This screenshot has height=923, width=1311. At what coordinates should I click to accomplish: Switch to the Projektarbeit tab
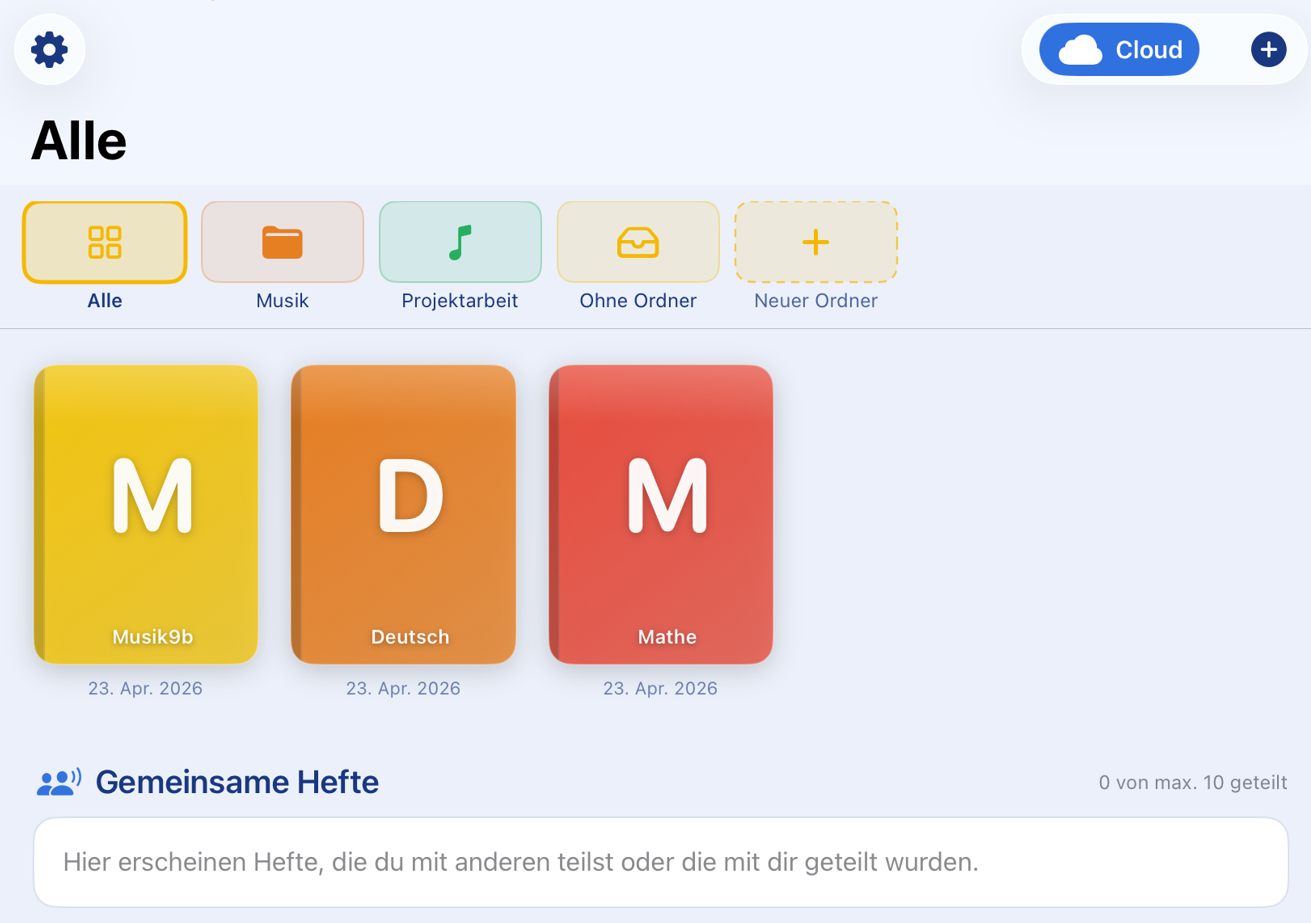pos(460,255)
